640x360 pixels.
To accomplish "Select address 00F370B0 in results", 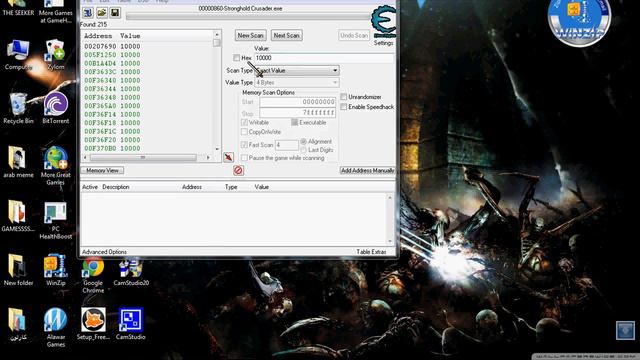I will pyautogui.click(x=112, y=148).
